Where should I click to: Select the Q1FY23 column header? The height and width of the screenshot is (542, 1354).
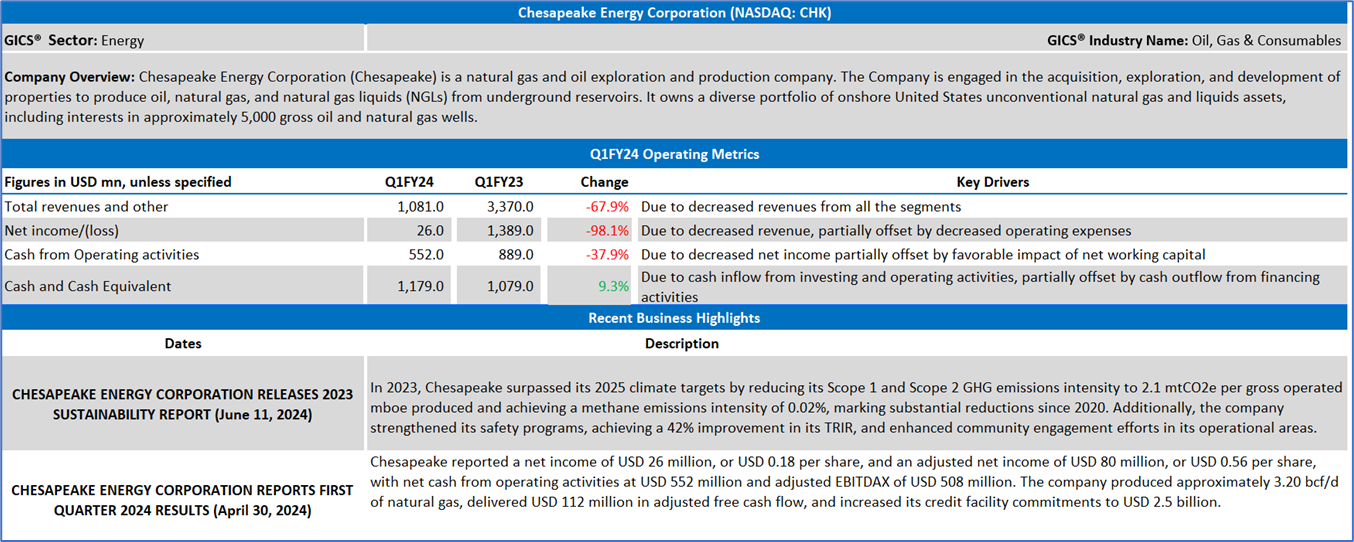tap(499, 182)
